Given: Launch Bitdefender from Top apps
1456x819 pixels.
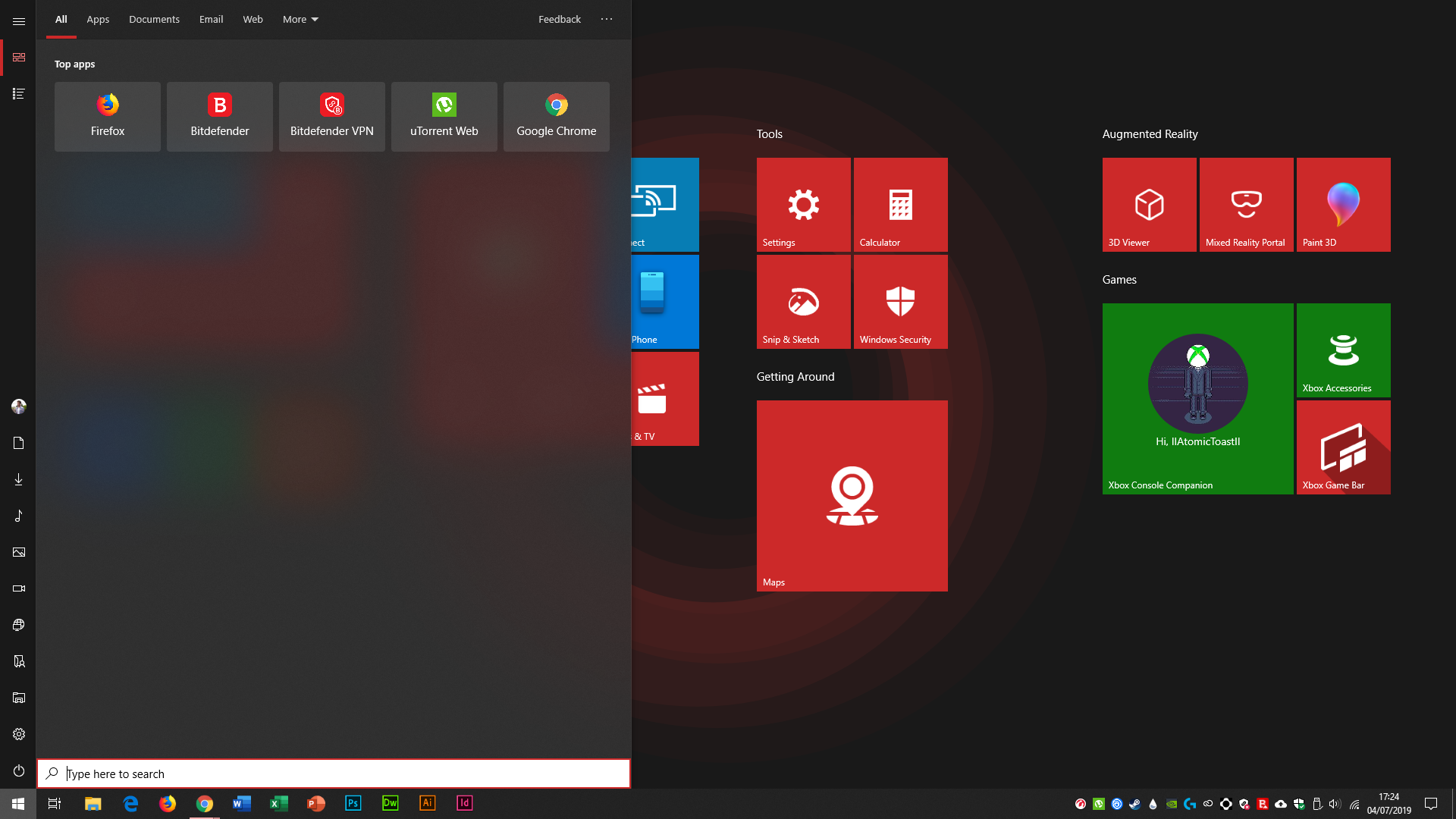Looking at the screenshot, I should pyautogui.click(x=220, y=117).
